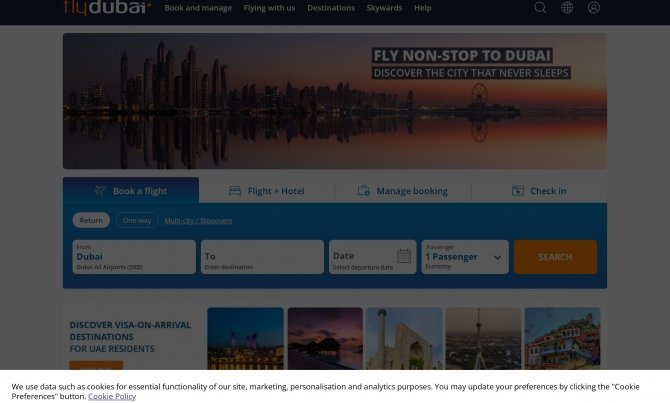Open the user account icon
The width and height of the screenshot is (670, 403).
(x=594, y=7)
